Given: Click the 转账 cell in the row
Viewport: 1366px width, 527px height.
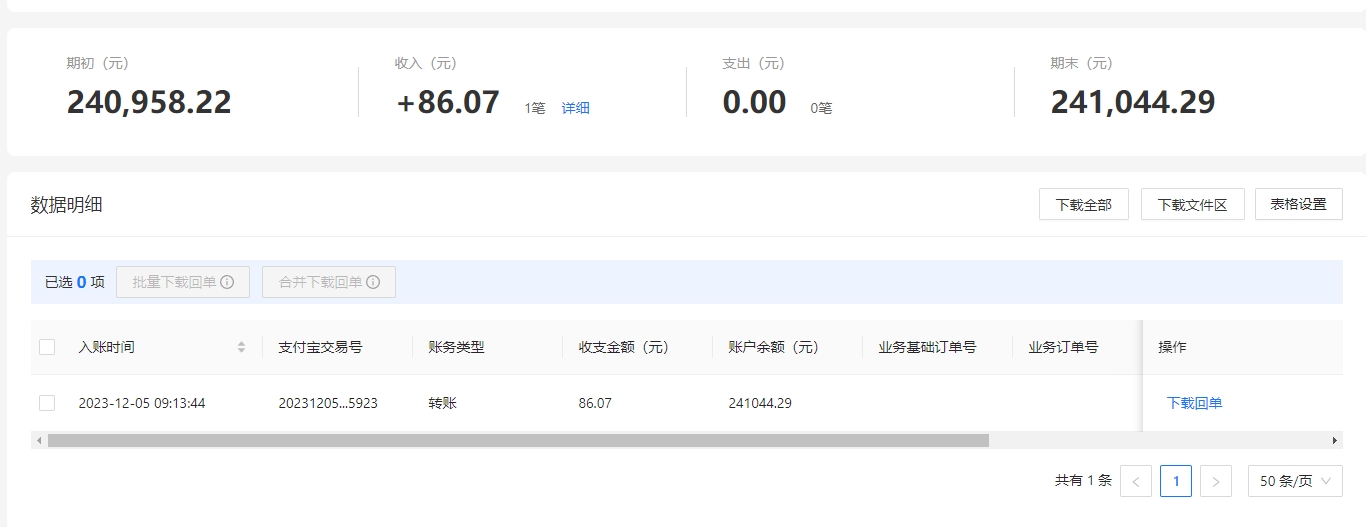Looking at the screenshot, I should pos(442,403).
